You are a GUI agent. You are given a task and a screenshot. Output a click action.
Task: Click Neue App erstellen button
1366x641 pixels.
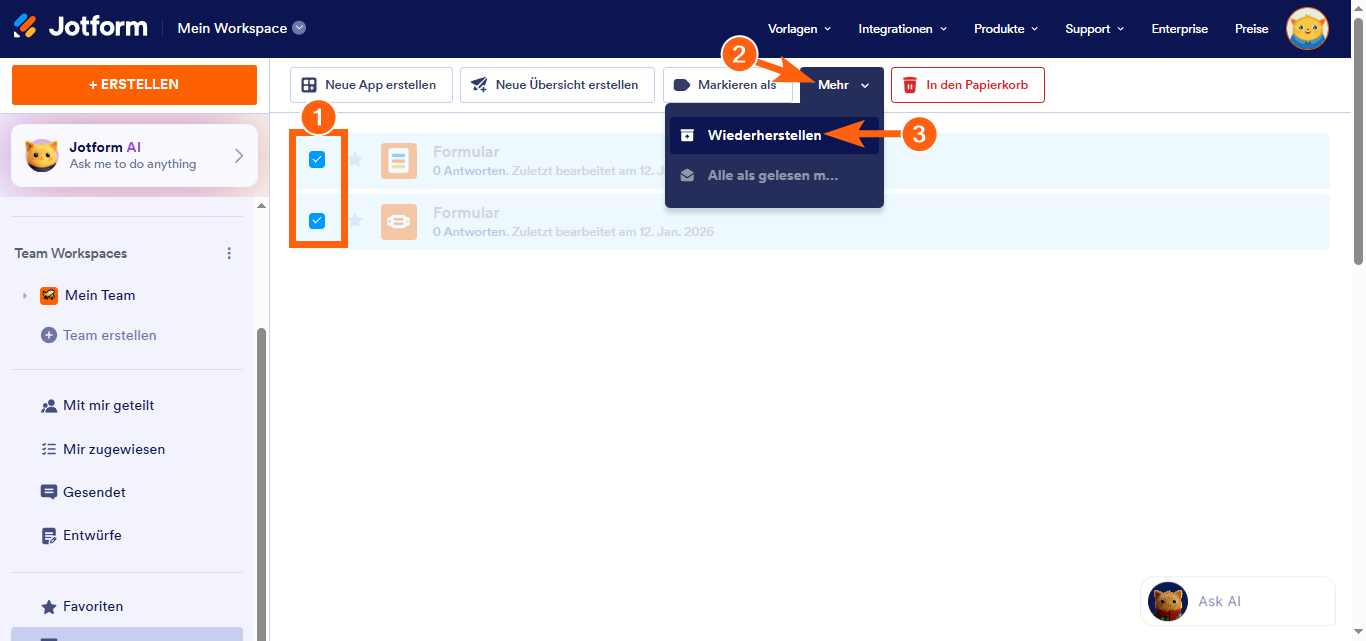coord(371,85)
